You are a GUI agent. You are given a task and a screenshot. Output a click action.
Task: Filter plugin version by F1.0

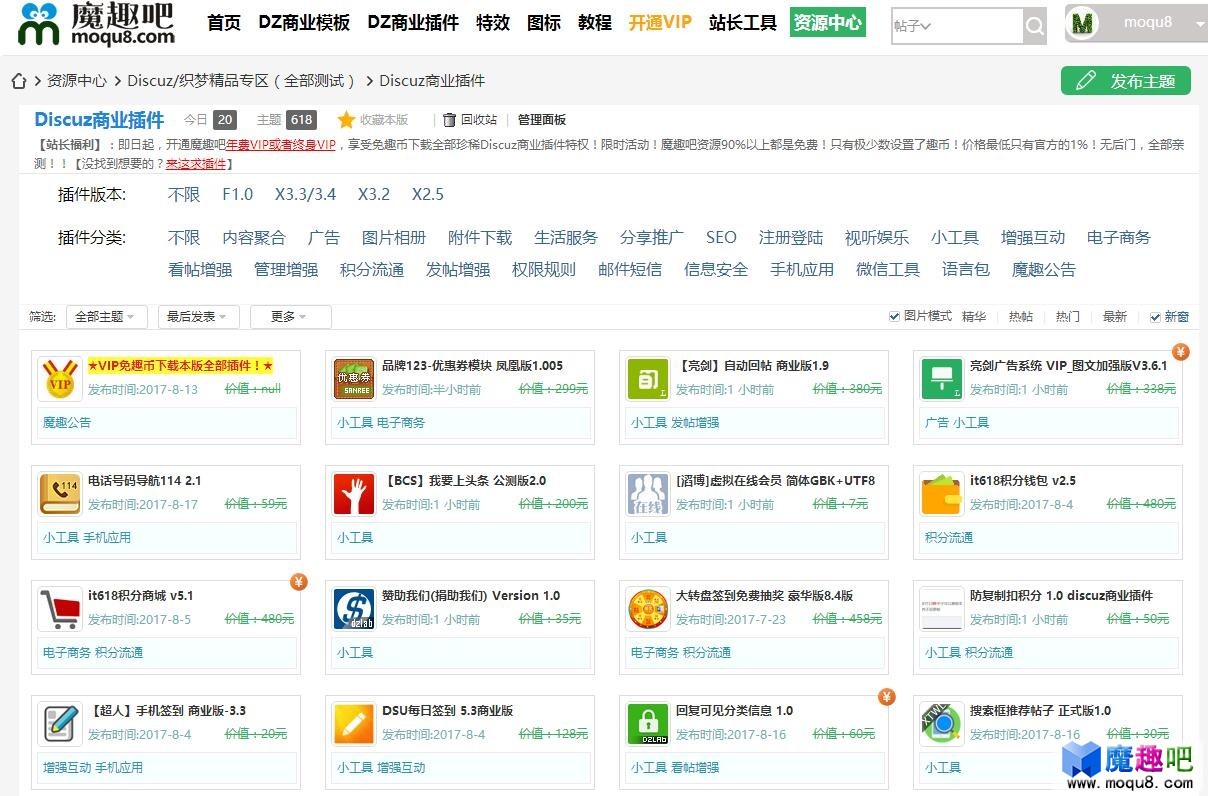click(x=238, y=194)
